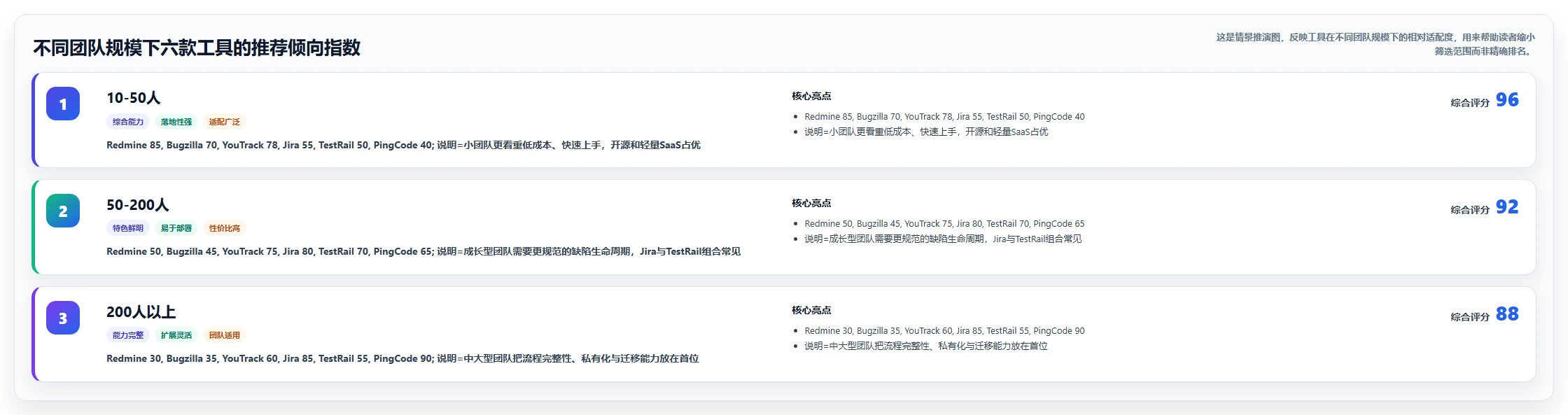Click the number 3 rank badge
The width and height of the screenshot is (1568, 415).
click(63, 318)
